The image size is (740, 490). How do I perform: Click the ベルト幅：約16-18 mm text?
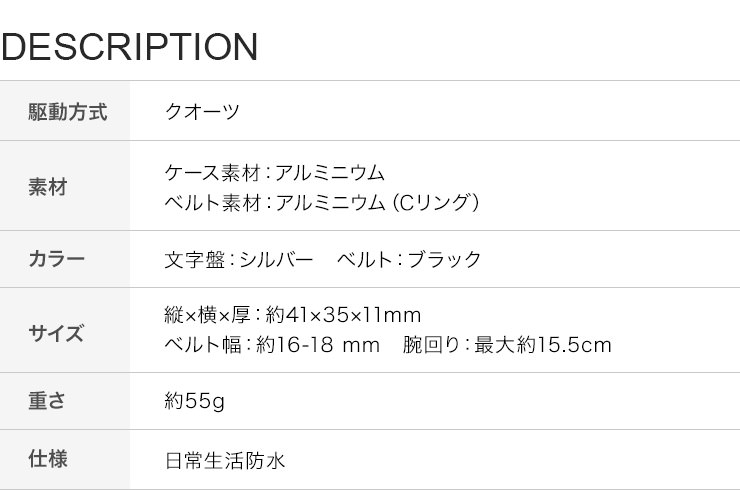point(272,345)
